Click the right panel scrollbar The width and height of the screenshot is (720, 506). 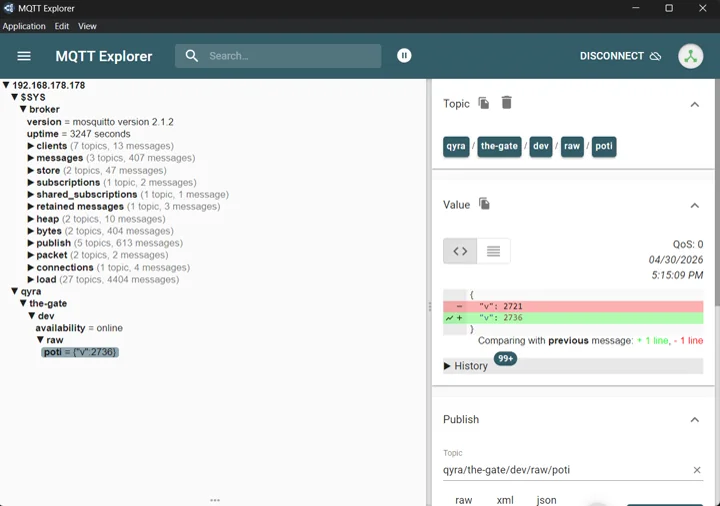click(x=717, y=193)
